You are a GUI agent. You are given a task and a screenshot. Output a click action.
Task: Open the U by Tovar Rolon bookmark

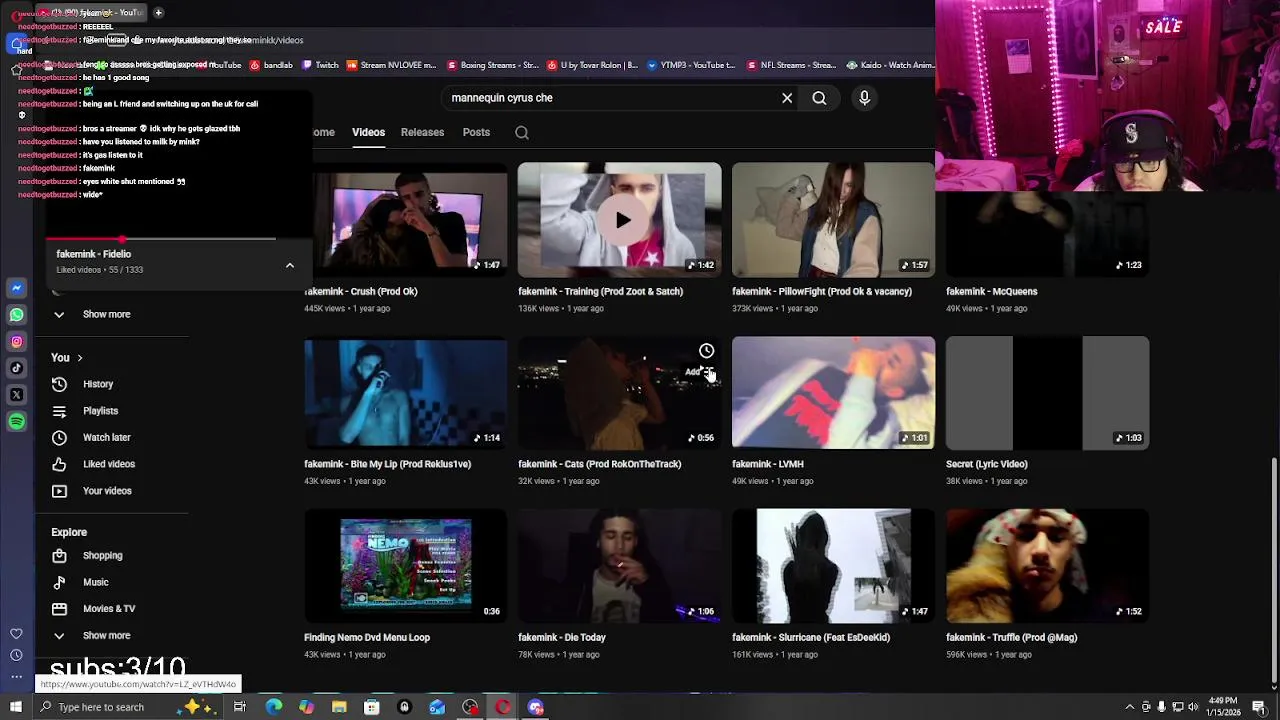tap(592, 65)
